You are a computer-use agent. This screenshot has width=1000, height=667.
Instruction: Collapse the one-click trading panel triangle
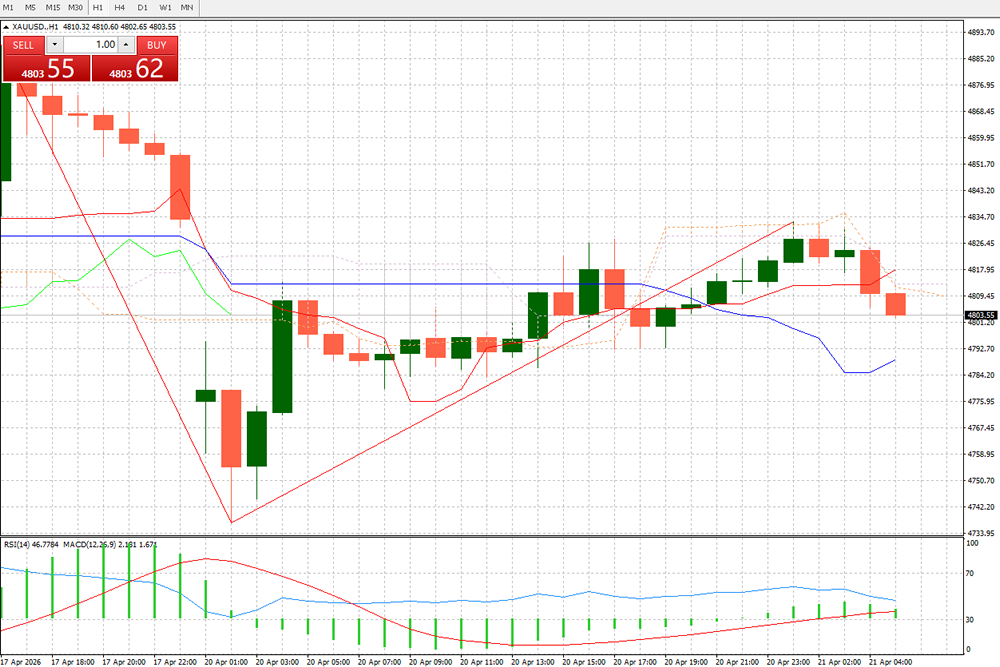7,27
